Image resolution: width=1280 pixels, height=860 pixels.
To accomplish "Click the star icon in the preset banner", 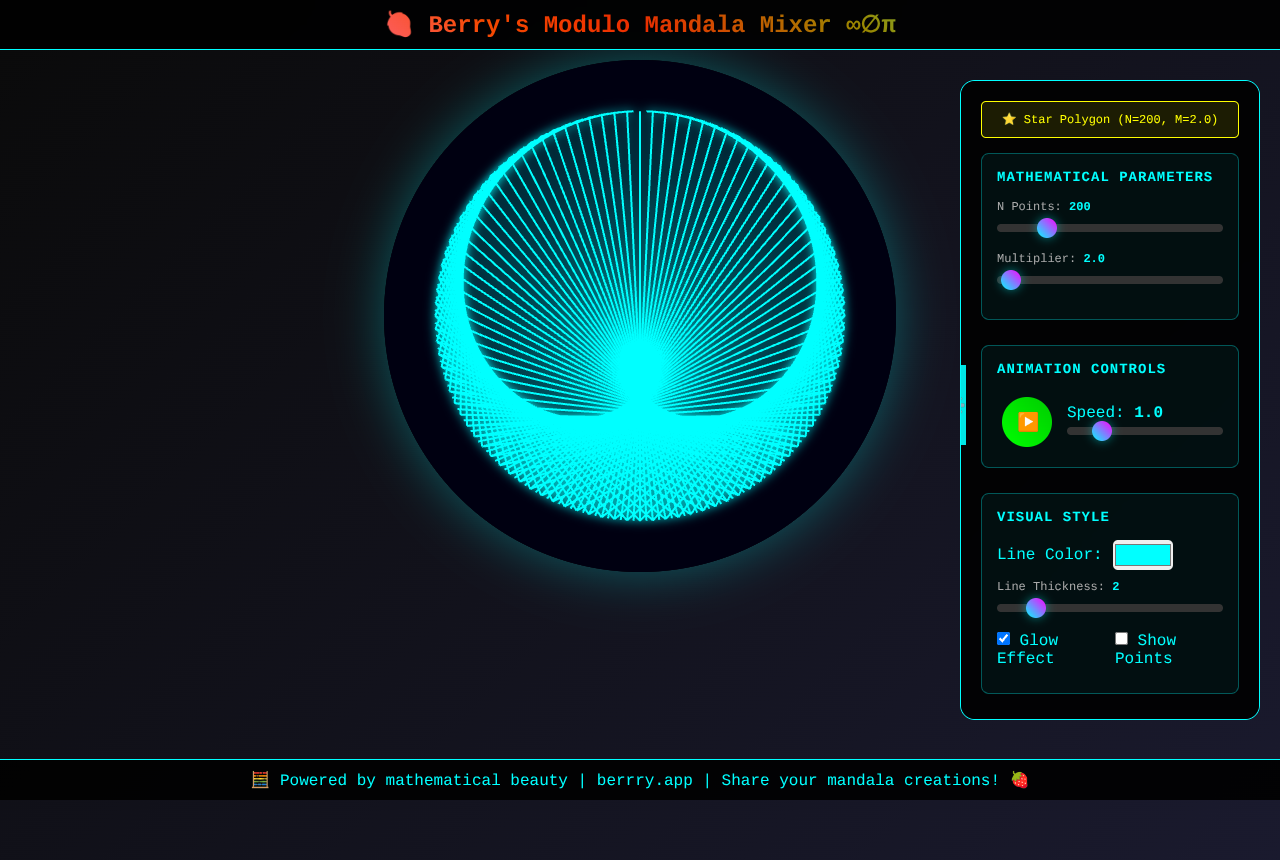I will pyautogui.click(x=1009, y=119).
